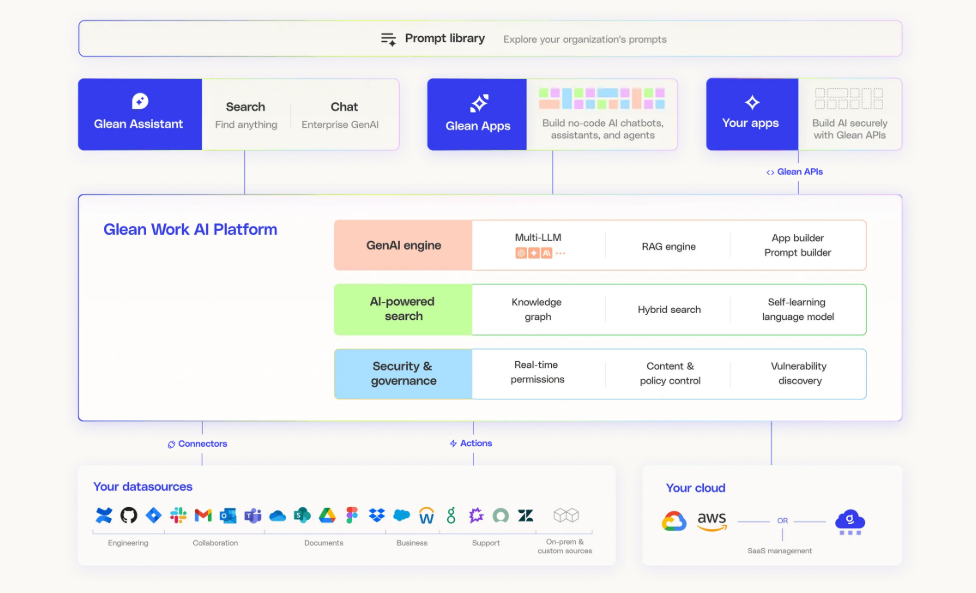
Task: Click the Google Cloud logo
Action: click(x=674, y=521)
